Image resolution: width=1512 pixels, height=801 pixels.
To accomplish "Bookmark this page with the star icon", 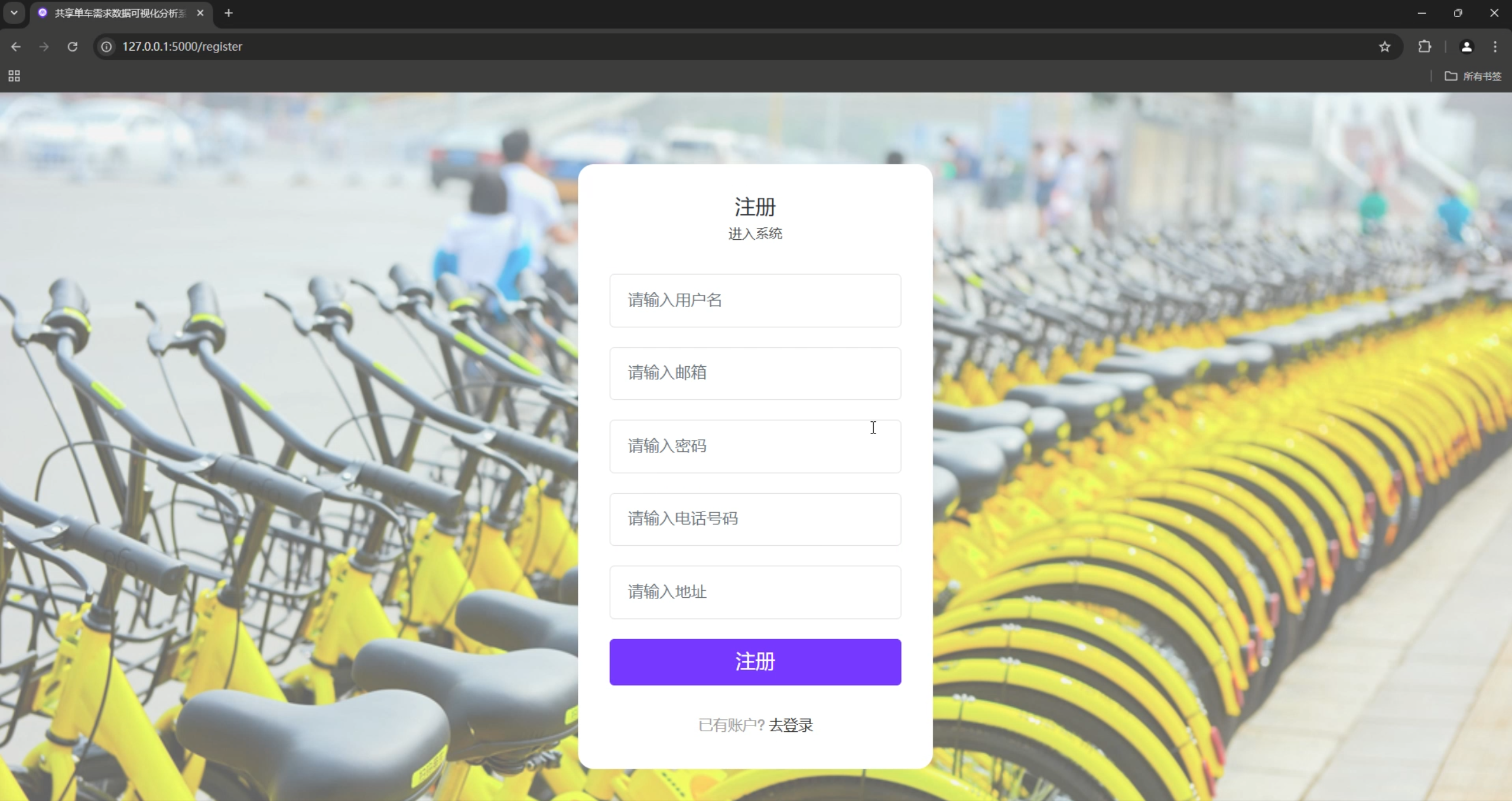I will pos(1384,47).
